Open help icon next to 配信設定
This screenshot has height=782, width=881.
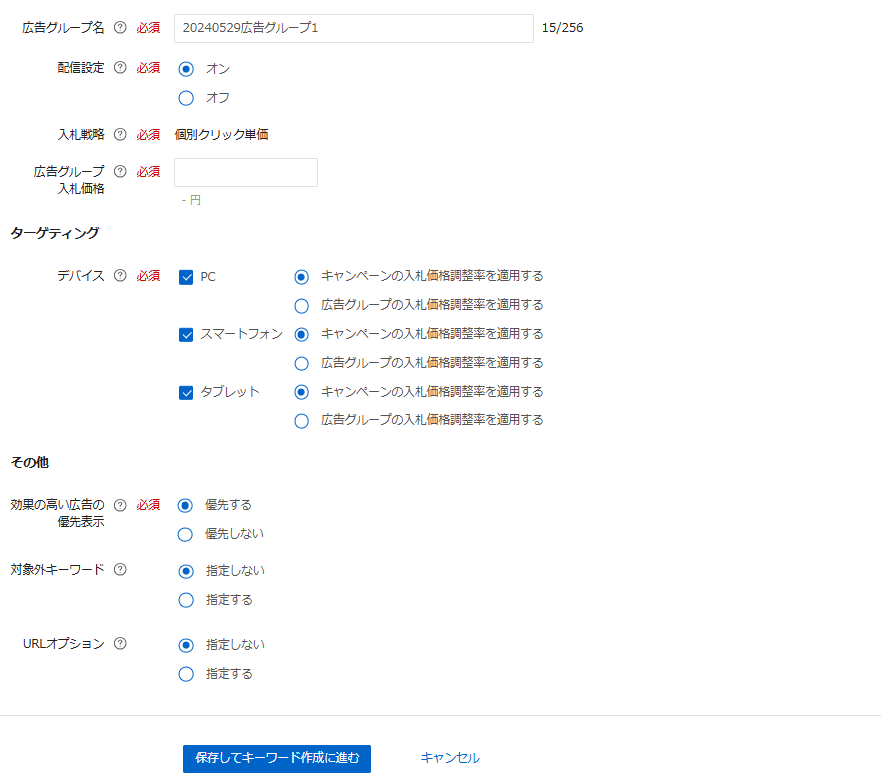coord(120,68)
